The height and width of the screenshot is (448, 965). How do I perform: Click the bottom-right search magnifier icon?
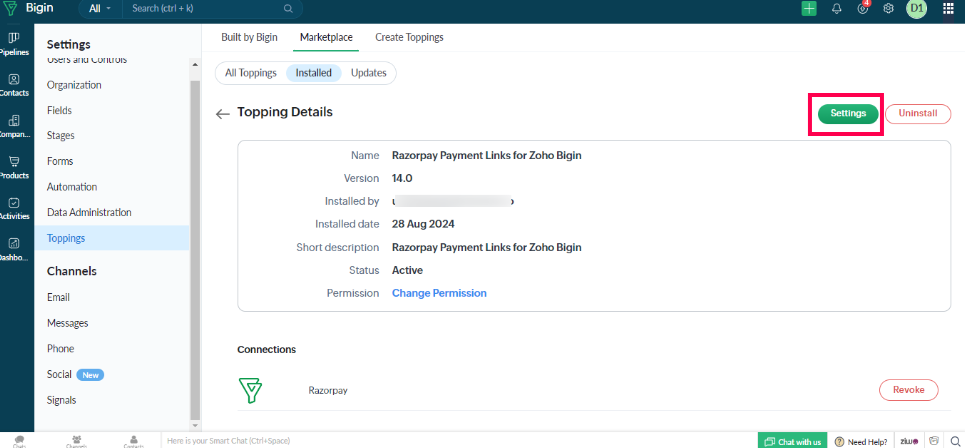point(954,441)
